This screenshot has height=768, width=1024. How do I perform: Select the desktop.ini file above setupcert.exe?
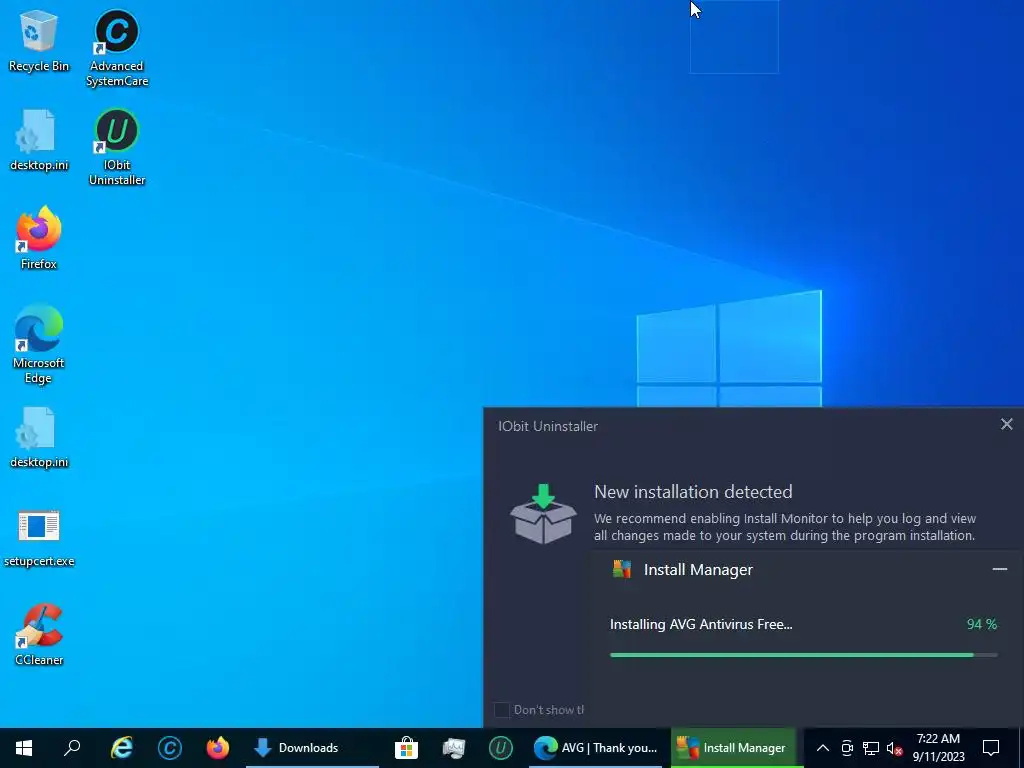coord(39,438)
